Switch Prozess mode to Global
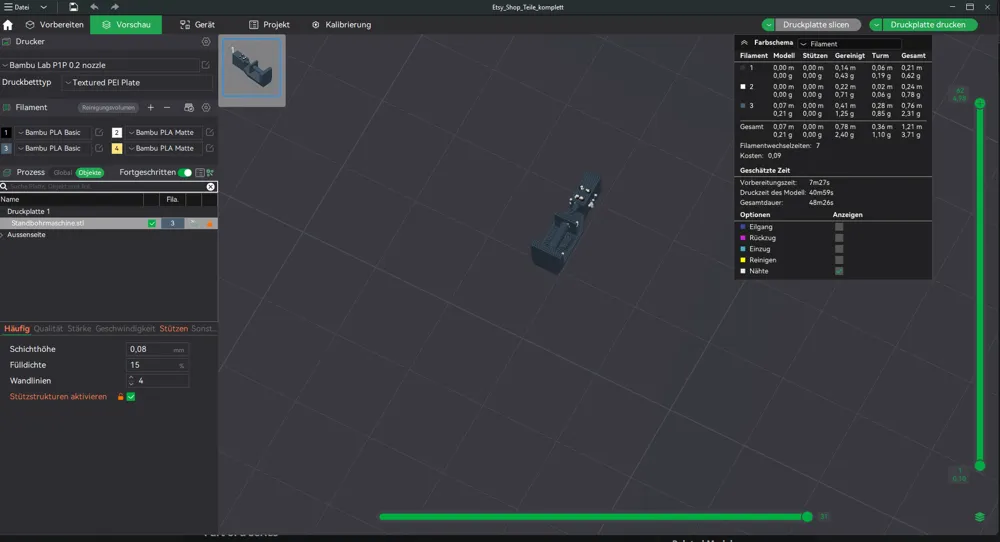1000x542 pixels. pos(62,173)
